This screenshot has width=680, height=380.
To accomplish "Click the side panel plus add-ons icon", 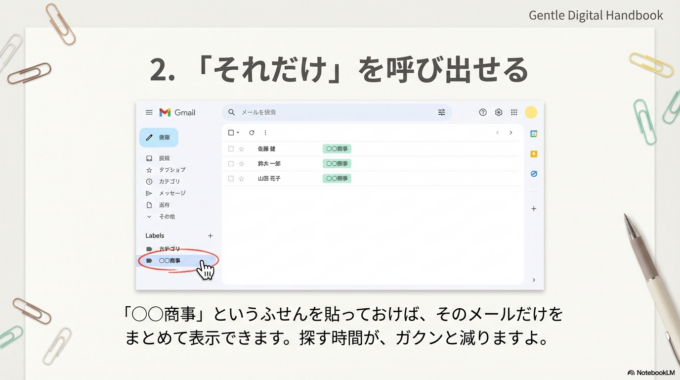I will 534,209.
